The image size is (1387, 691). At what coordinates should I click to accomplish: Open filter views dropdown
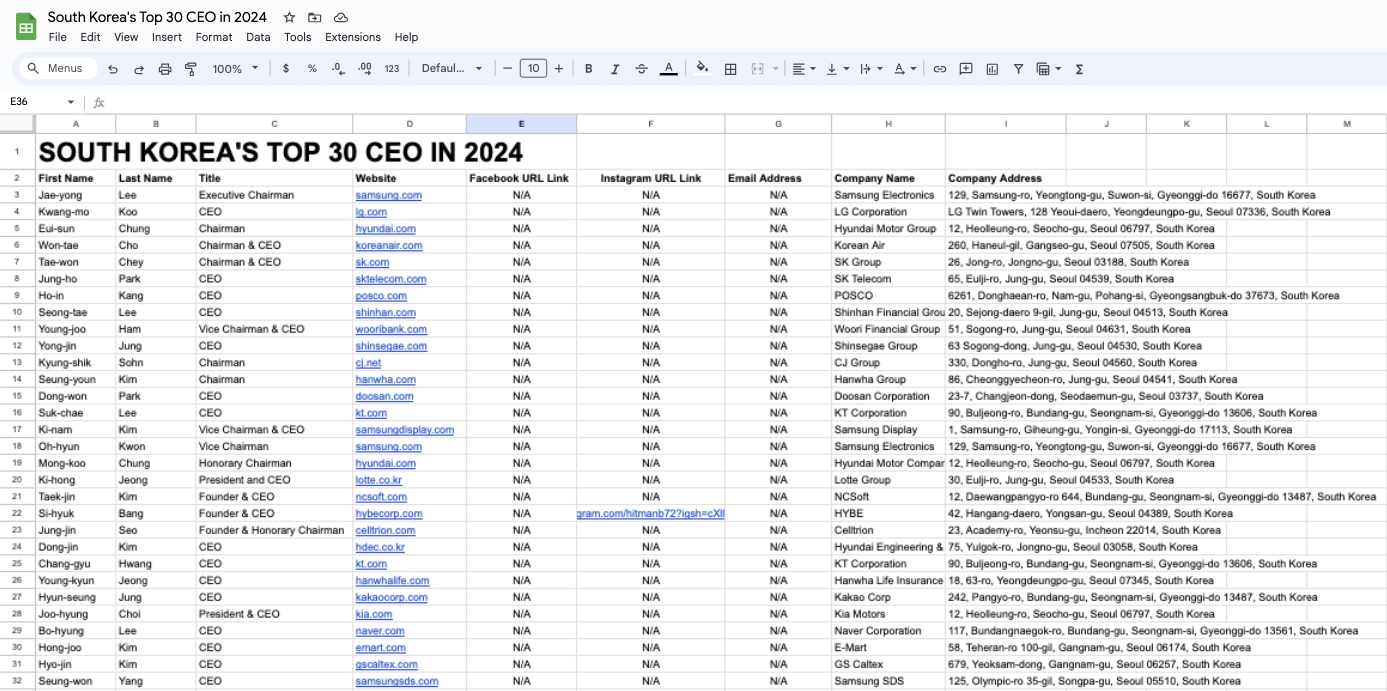pyautogui.click(x=1048, y=69)
